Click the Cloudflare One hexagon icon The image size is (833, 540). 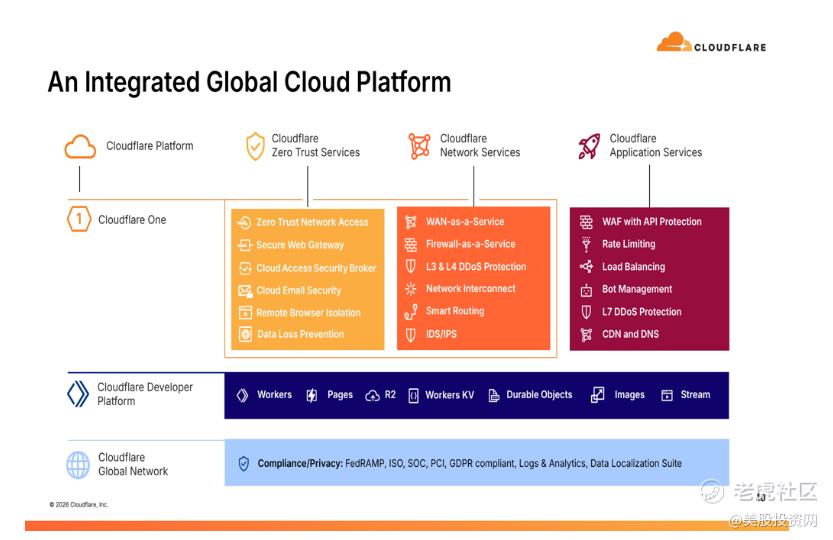[x=79, y=219]
